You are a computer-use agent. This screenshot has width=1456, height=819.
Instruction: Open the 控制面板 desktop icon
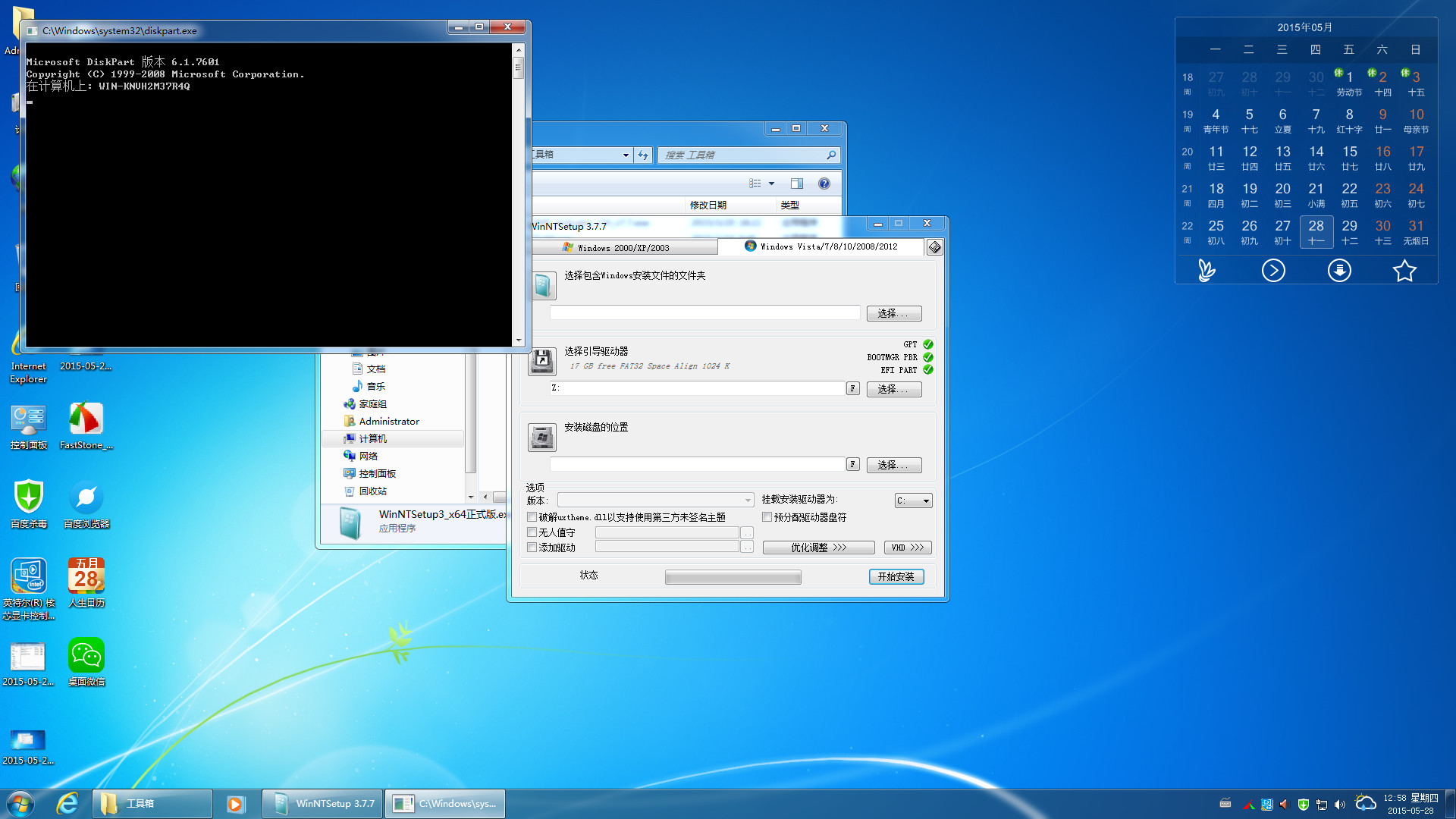[29, 426]
